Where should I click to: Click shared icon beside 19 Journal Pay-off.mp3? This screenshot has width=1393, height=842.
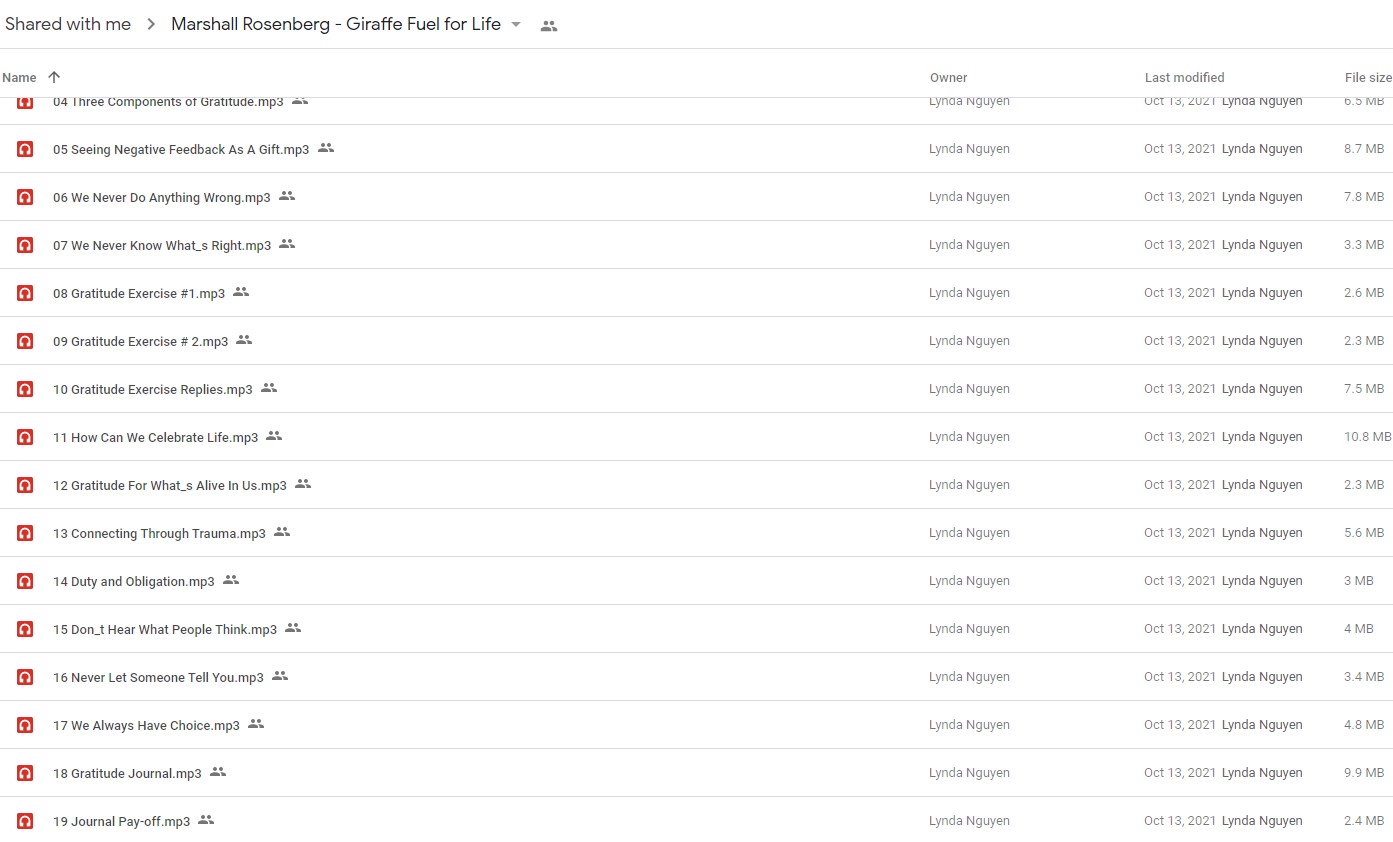[206, 820]
